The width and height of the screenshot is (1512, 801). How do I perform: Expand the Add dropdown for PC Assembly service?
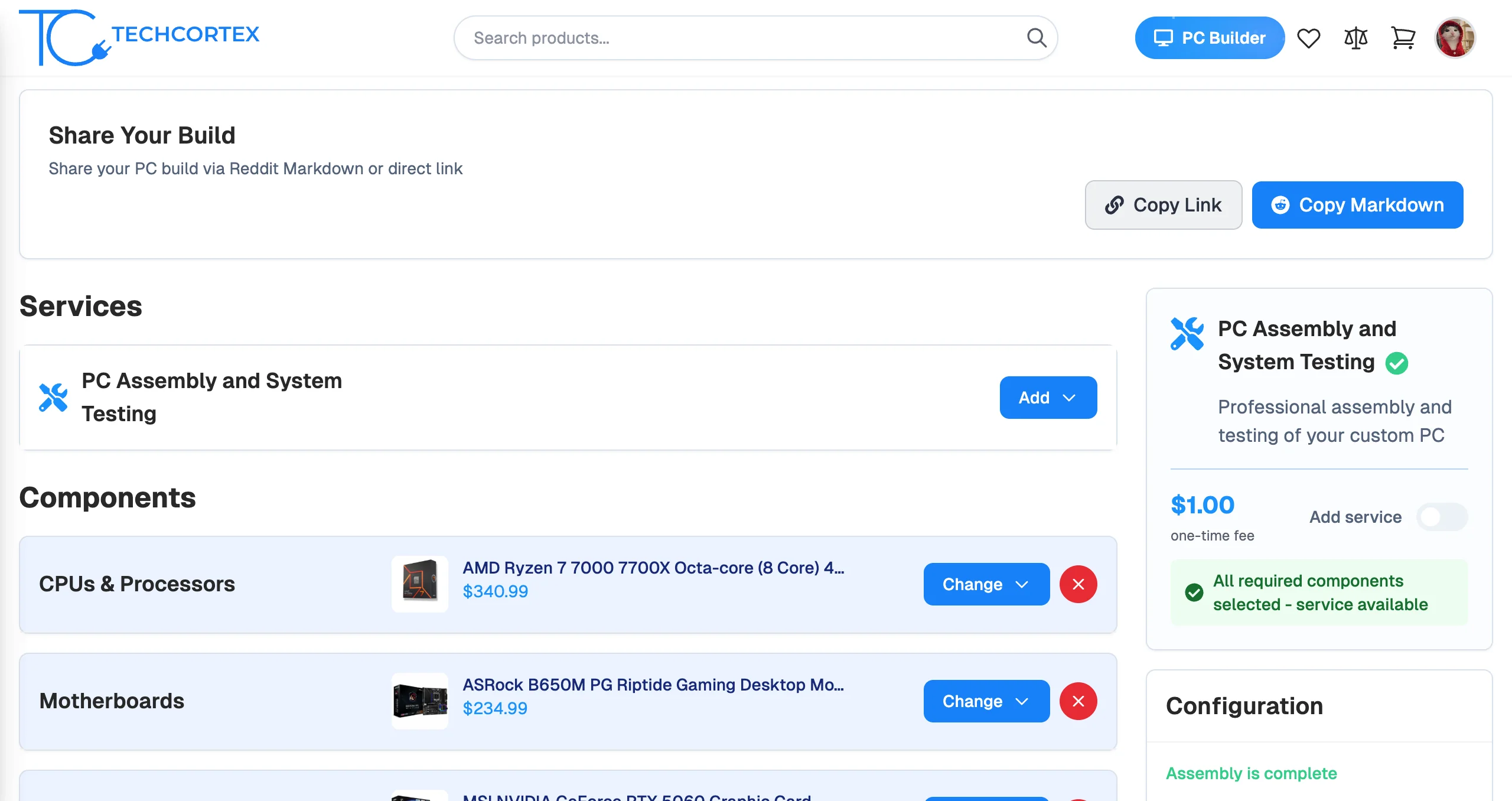pyautogui.click(x=1048, y=398)
